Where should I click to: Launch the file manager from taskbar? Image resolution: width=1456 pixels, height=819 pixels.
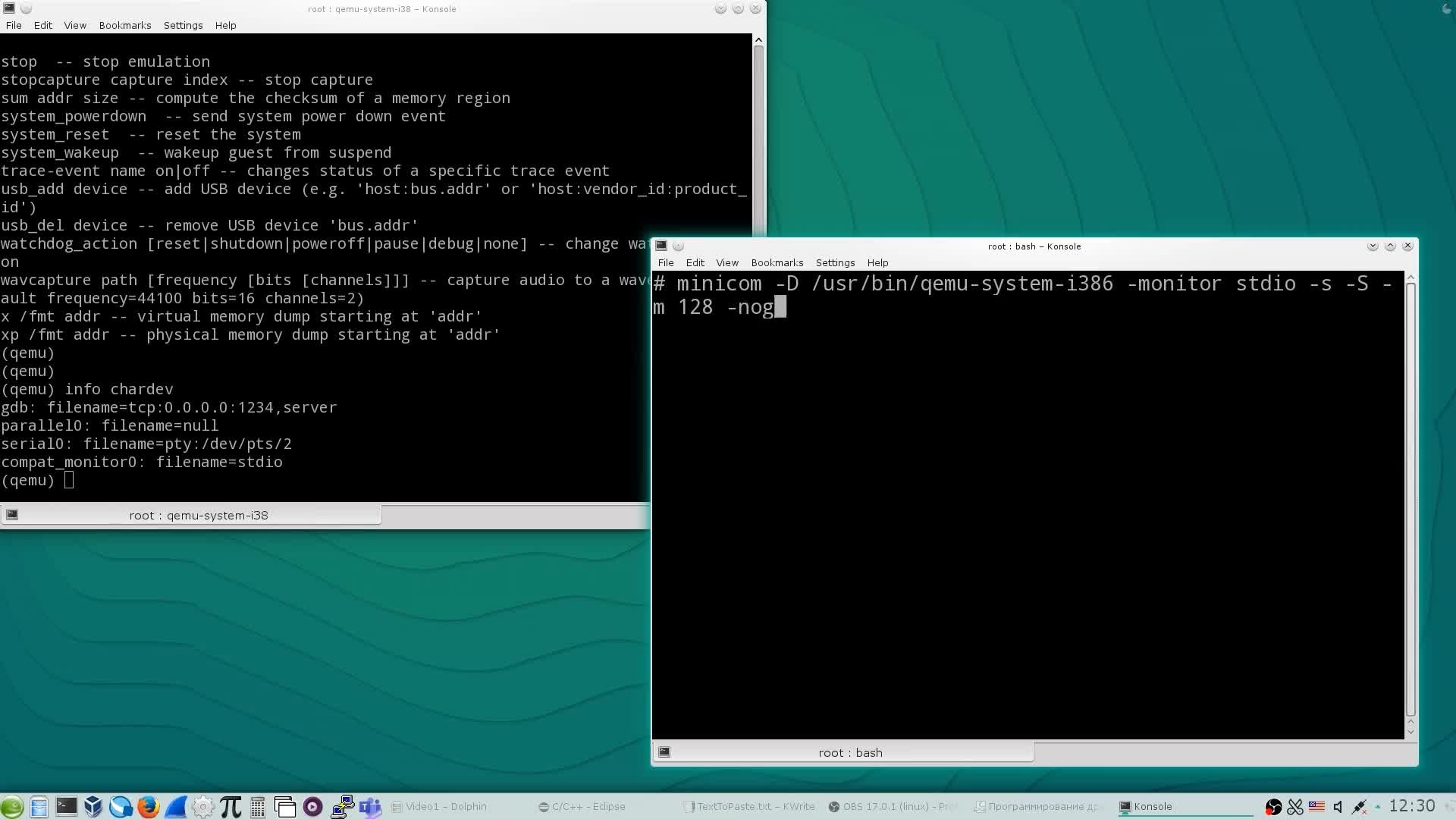point(39,806)
